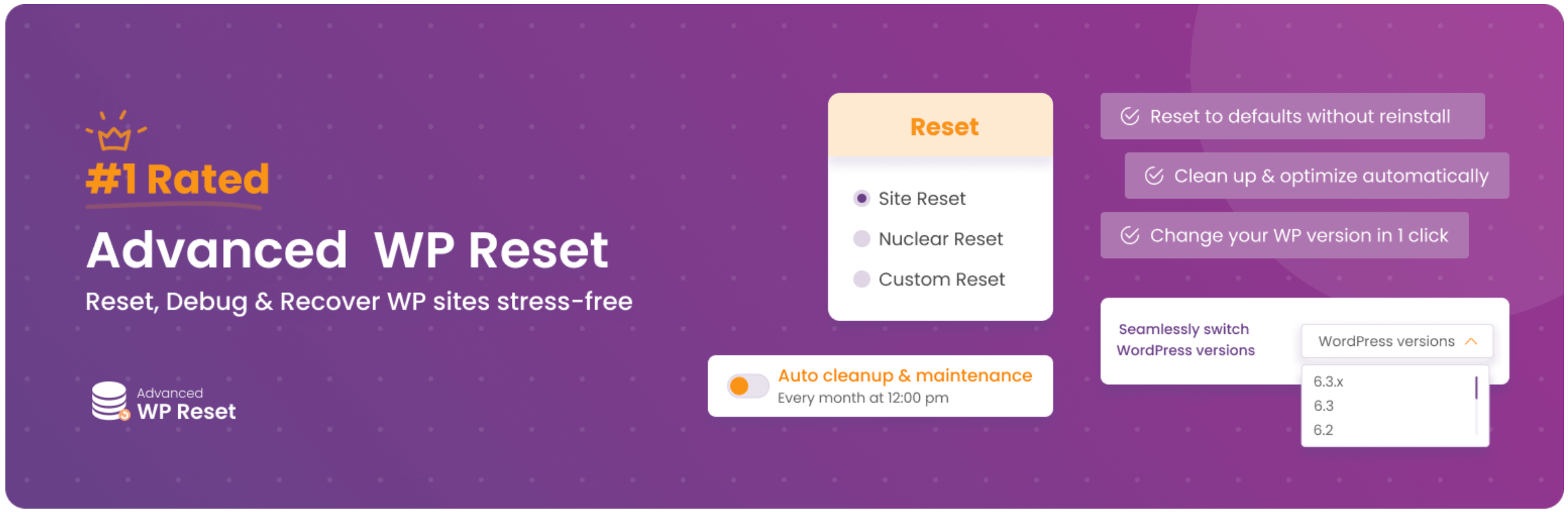Choose version 6.2 from the list
The width and height of the screenshot is (1568, 512).
[x=1323, y=430]
